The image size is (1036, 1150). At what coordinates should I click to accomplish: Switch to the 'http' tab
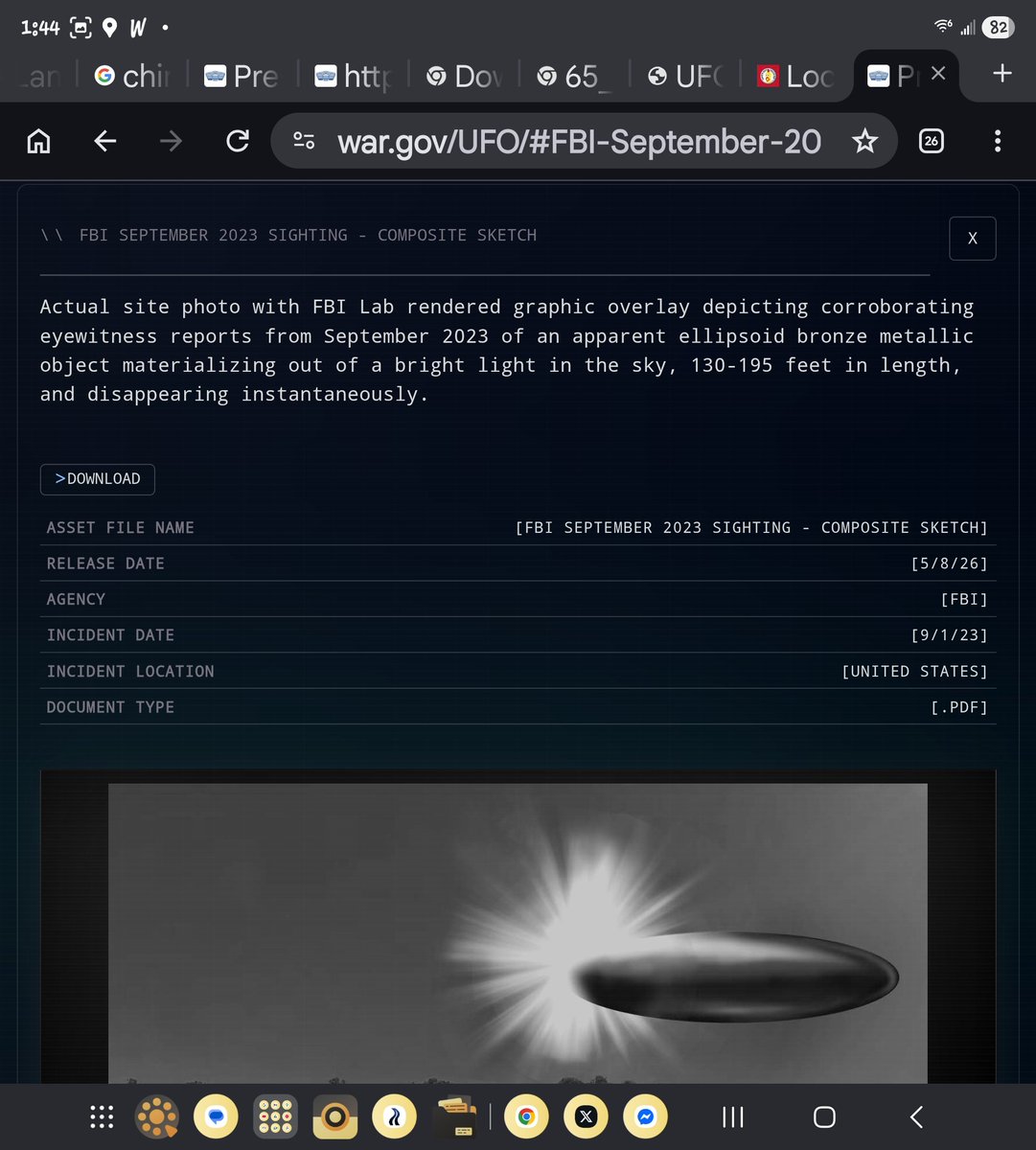coord(354,76)
